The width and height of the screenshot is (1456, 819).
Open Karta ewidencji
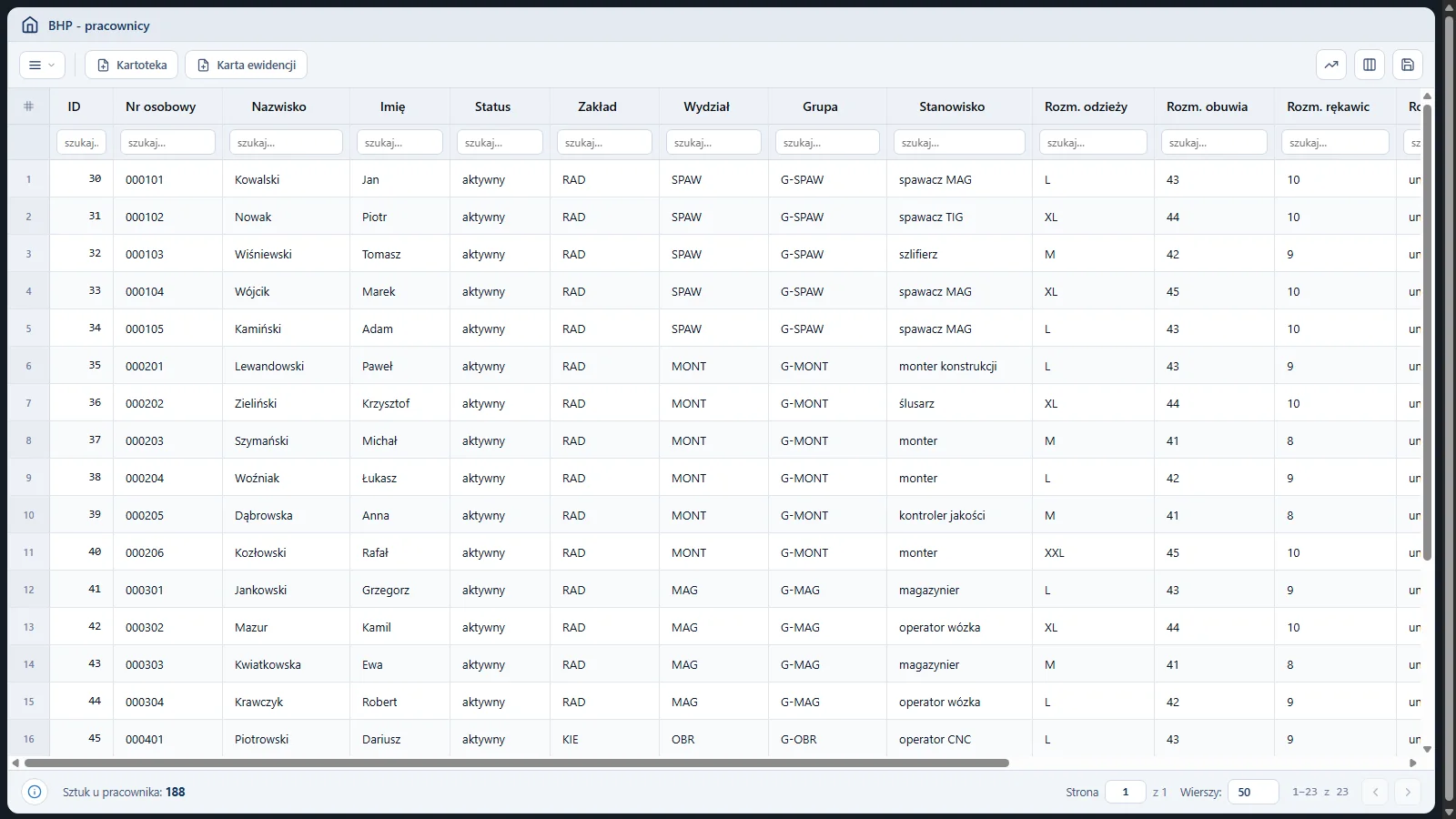pos(247,65)
